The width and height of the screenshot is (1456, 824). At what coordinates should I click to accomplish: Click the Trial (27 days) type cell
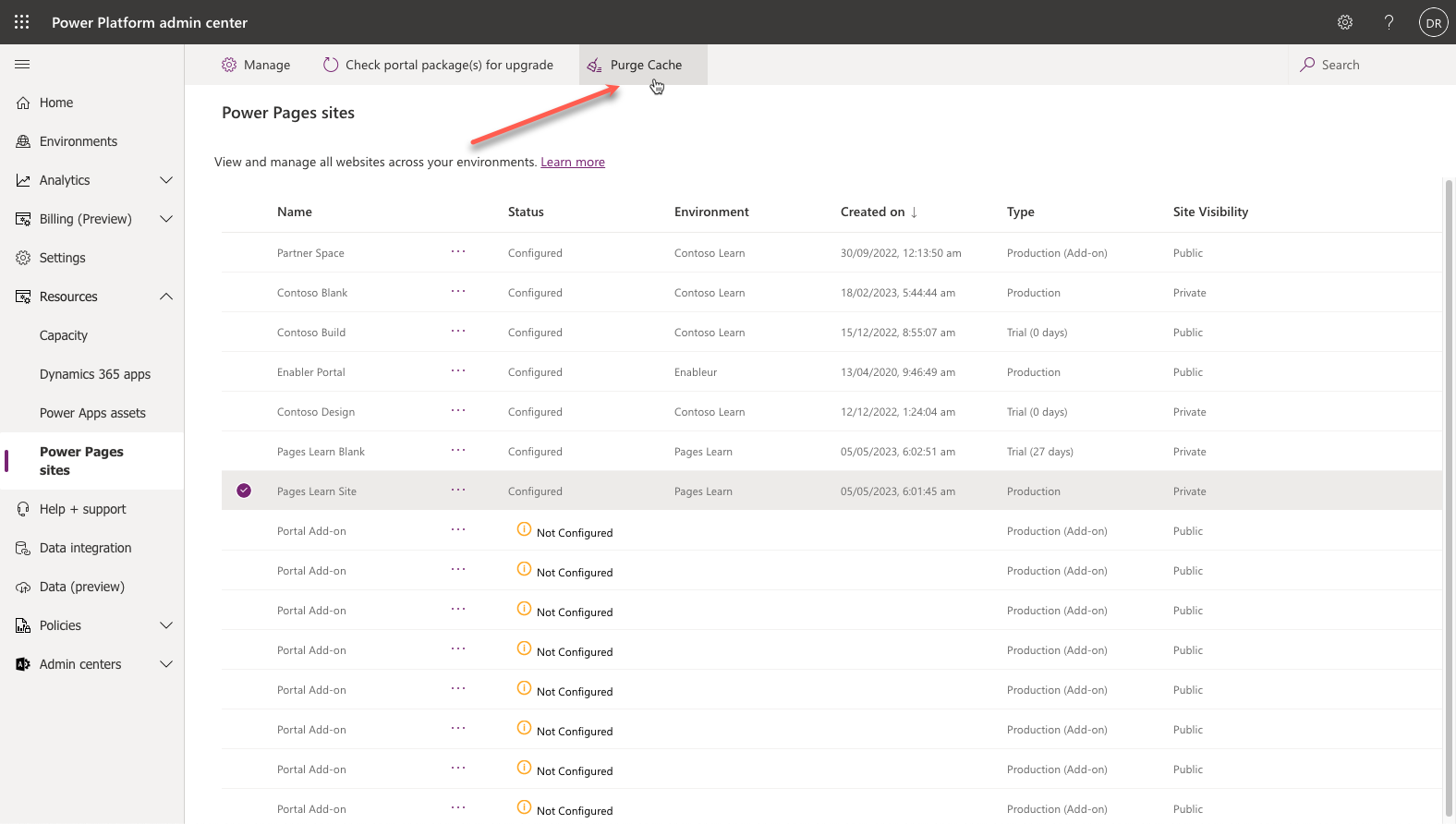[x=1040, y=452]
